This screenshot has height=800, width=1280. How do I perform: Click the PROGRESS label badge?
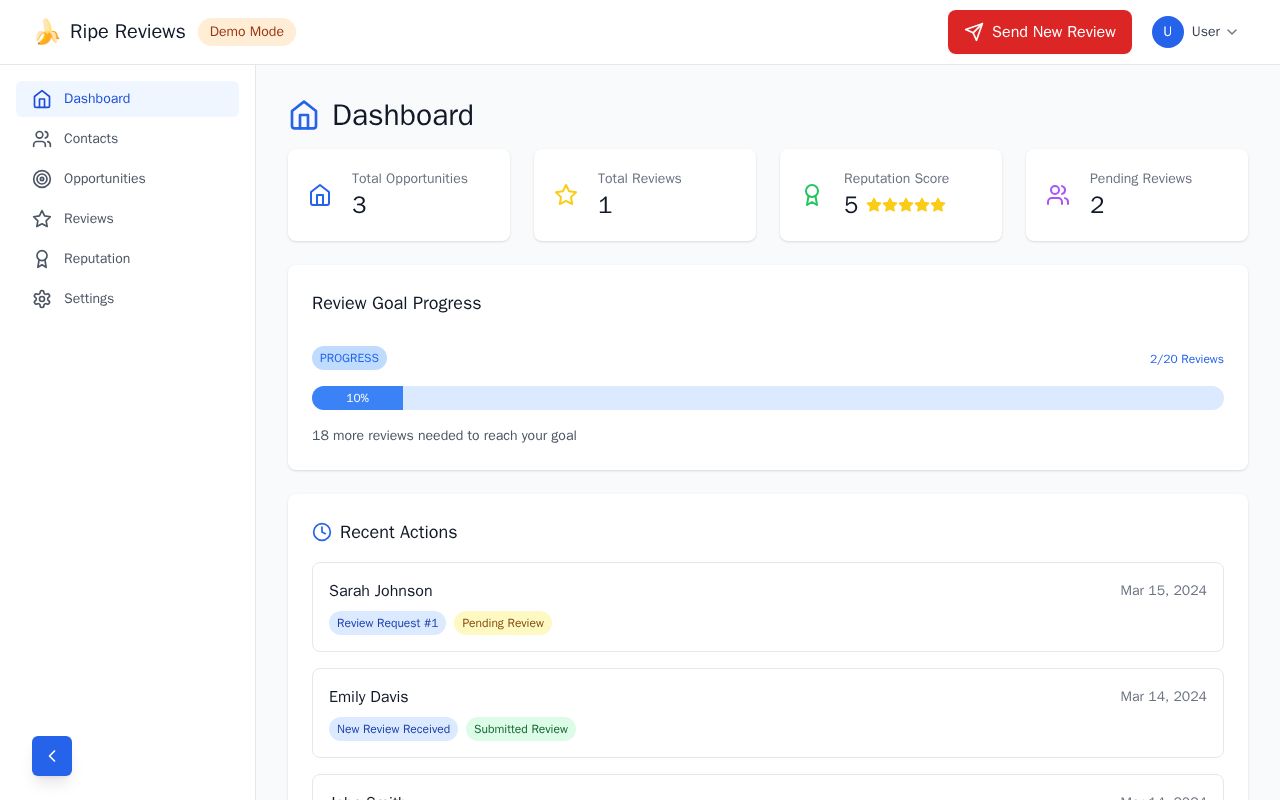[x=349, y=358]
